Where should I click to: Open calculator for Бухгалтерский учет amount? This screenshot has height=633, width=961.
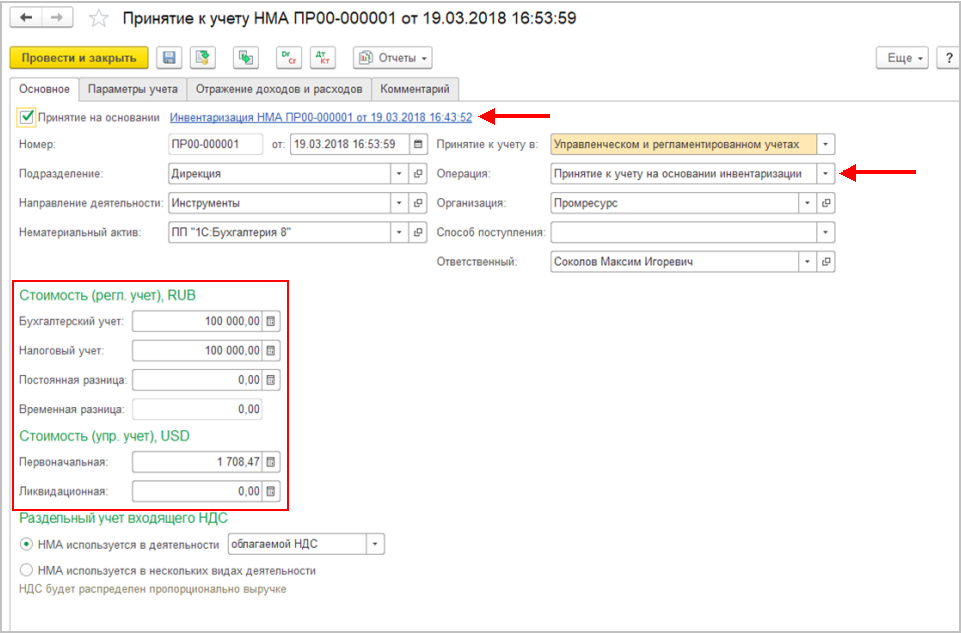(271, 321)
